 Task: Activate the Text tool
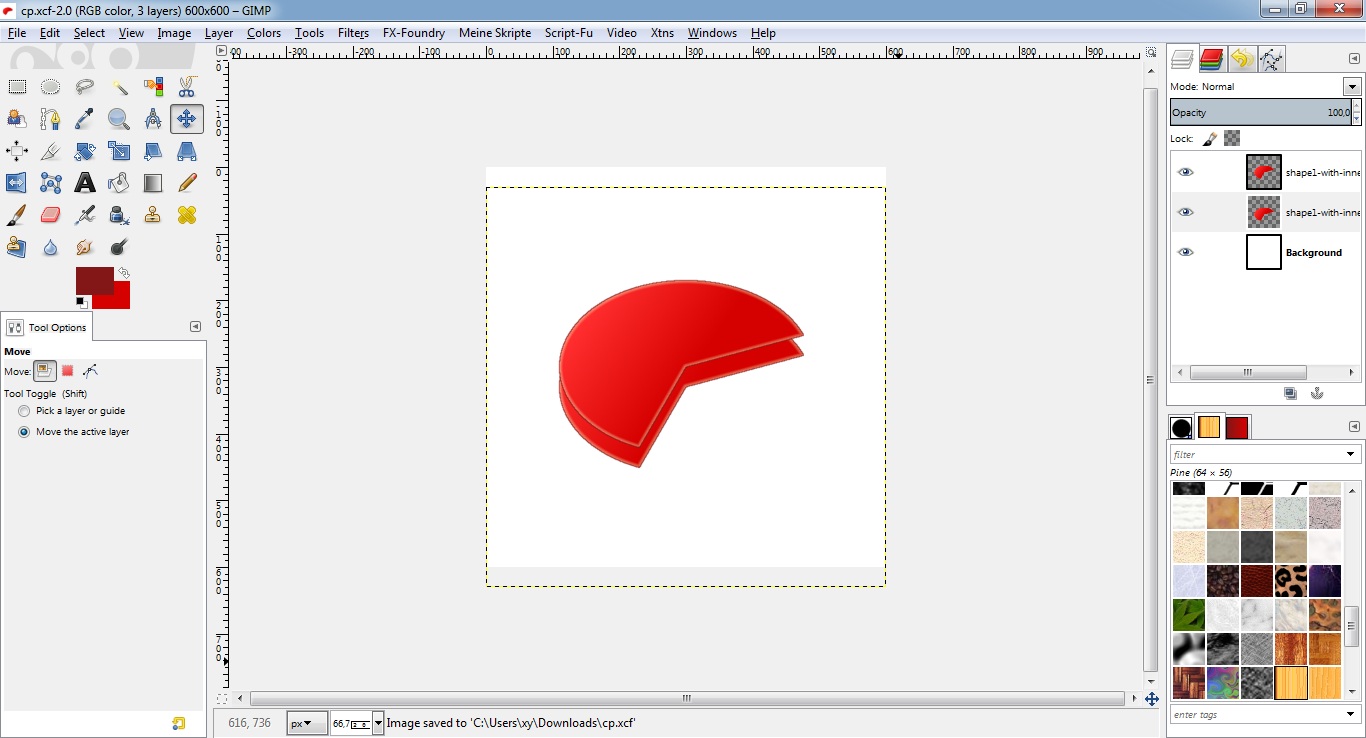pos(84,183)
